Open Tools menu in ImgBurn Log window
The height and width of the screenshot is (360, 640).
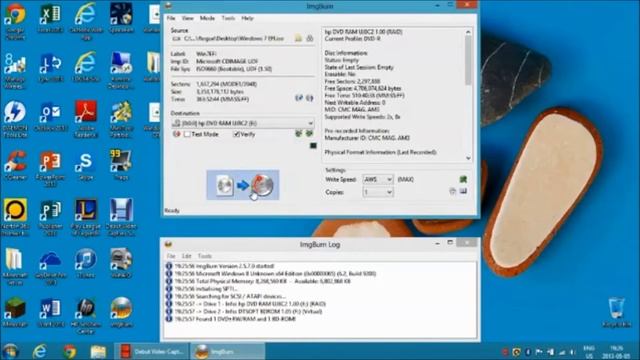pos(204,256)
